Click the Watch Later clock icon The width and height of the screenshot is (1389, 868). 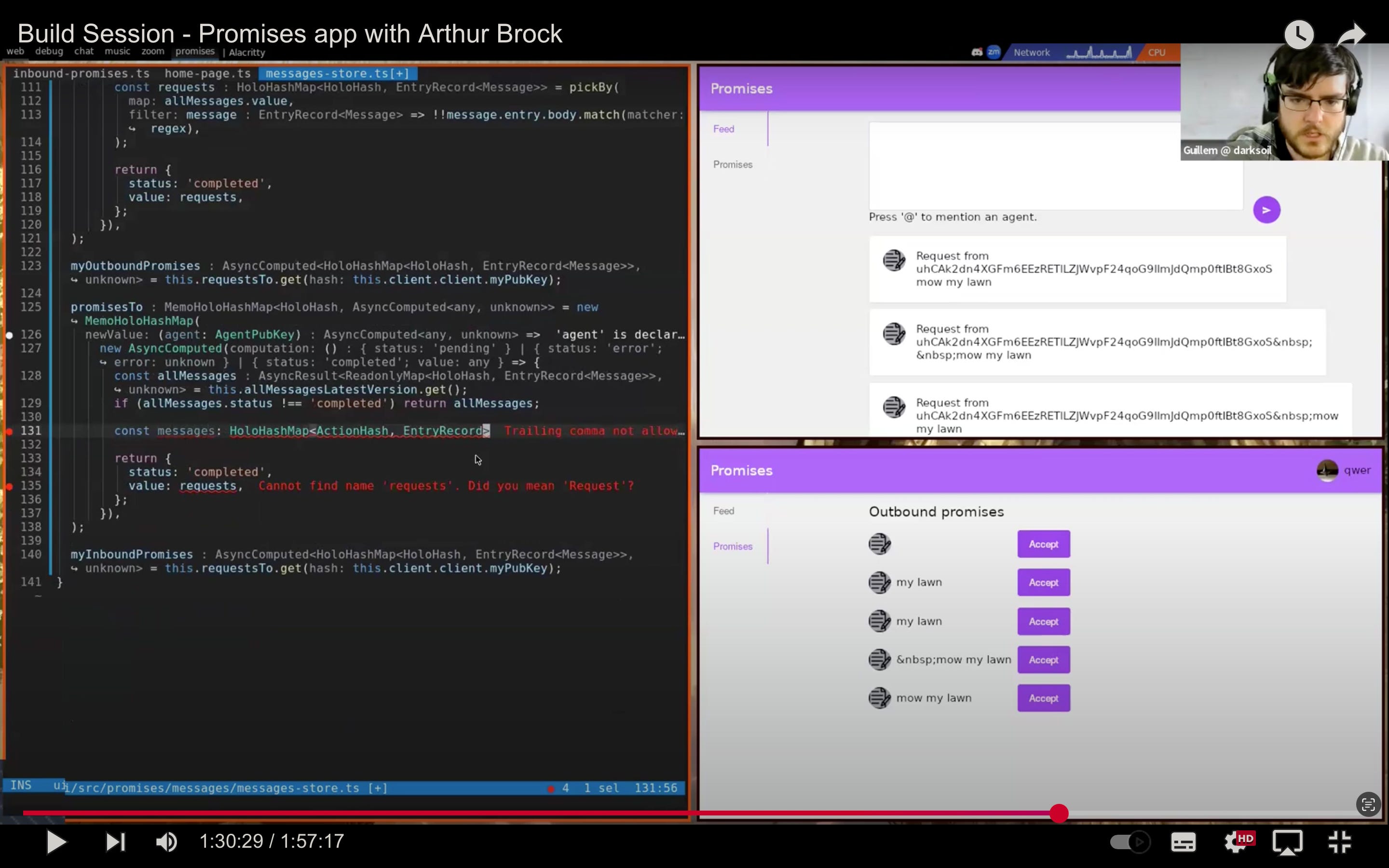1299,34
